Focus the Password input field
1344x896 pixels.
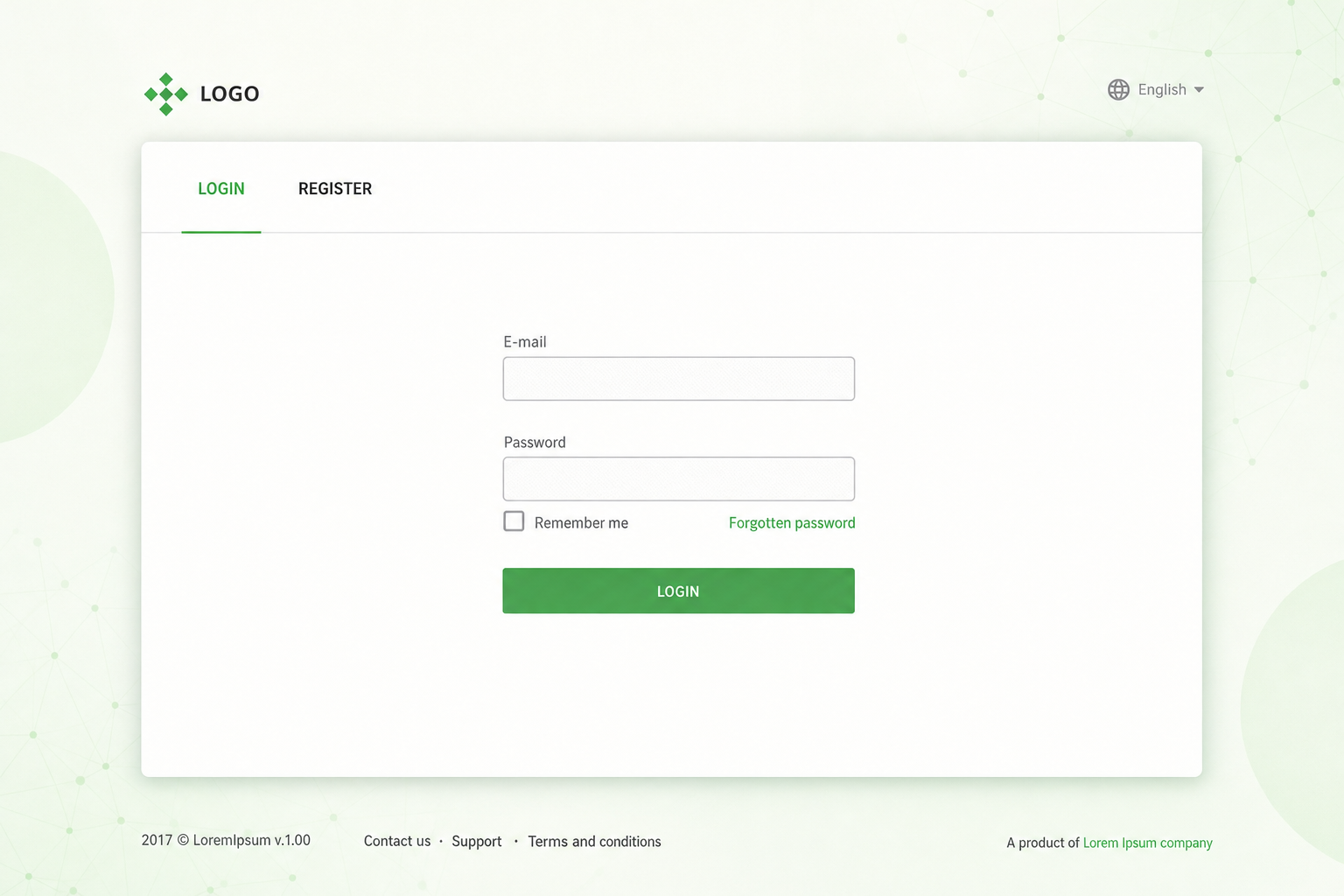679,479
